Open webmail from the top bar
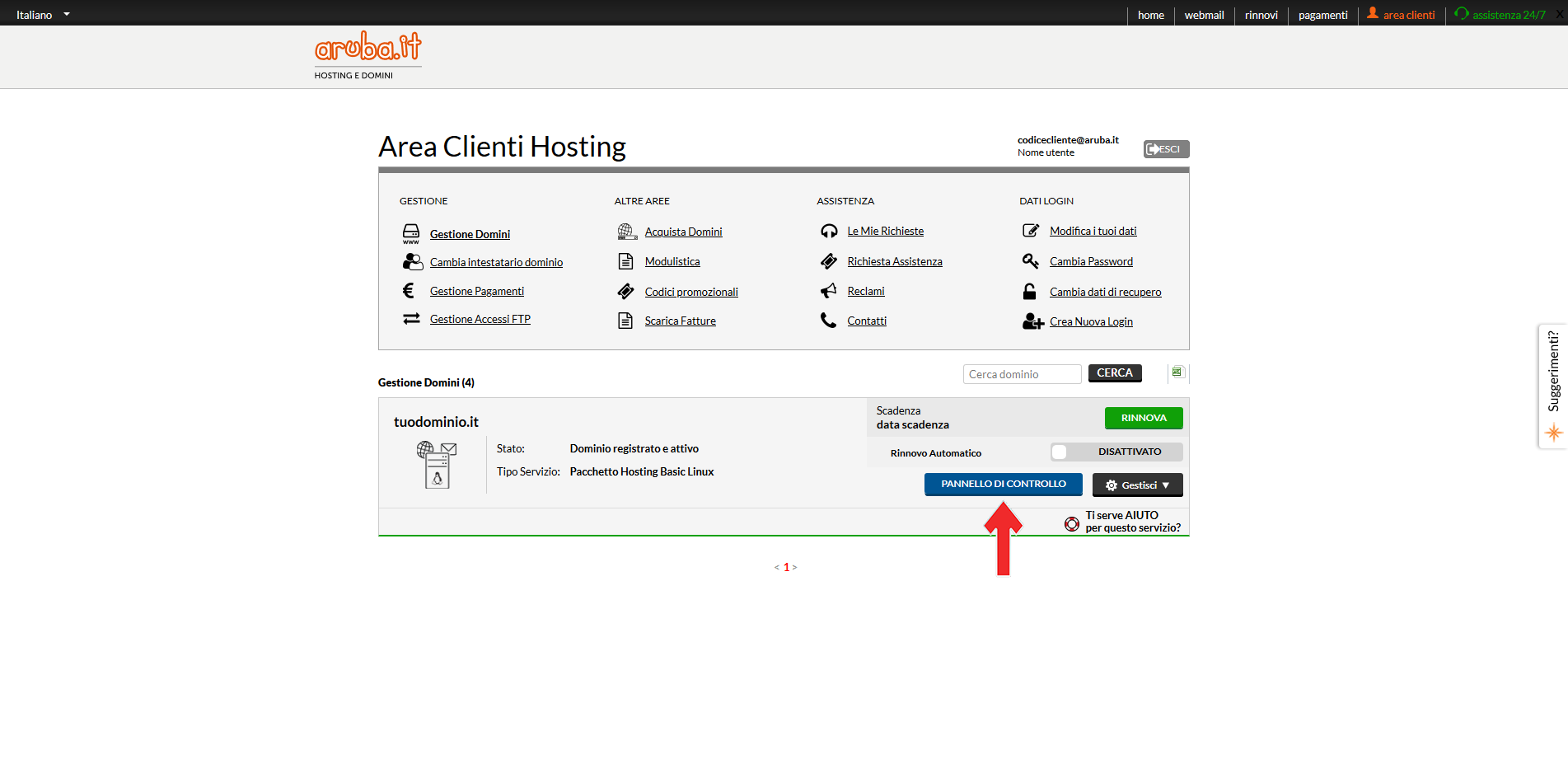Image resolution: width=1568 pixels, height=773 pixels. [x=1204, y=15]
